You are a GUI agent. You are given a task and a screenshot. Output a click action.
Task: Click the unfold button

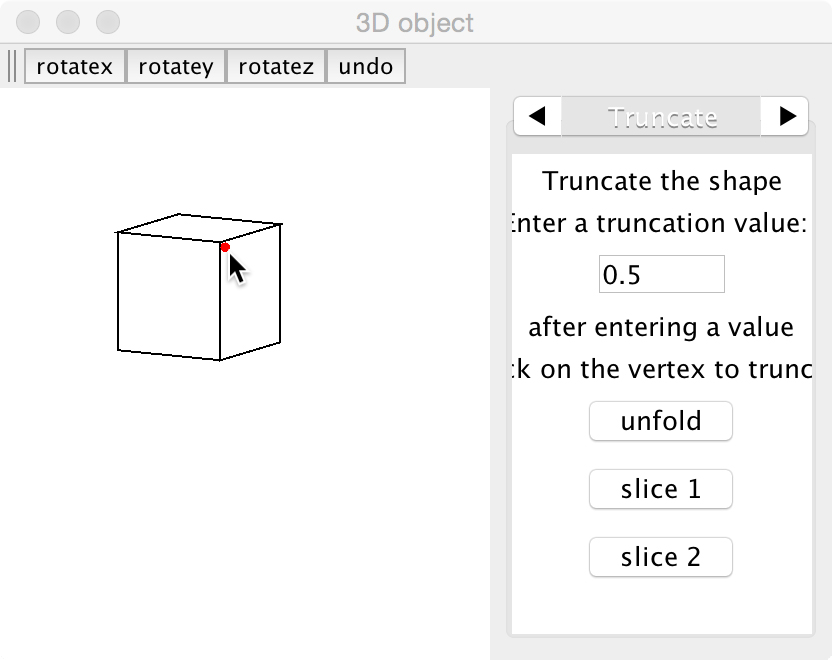point(661,421)
